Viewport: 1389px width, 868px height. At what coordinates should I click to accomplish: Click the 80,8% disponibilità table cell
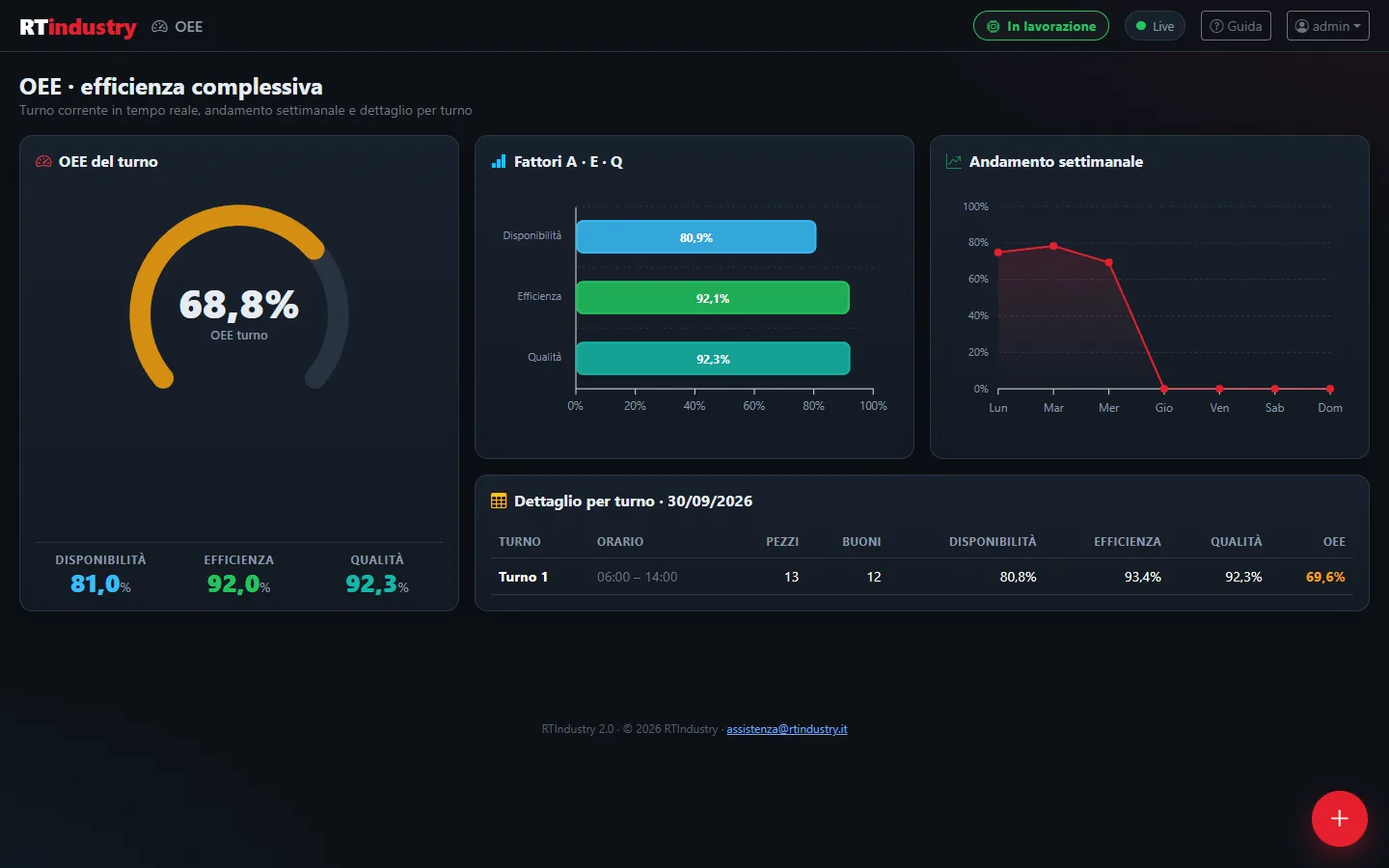[1018, 577]
